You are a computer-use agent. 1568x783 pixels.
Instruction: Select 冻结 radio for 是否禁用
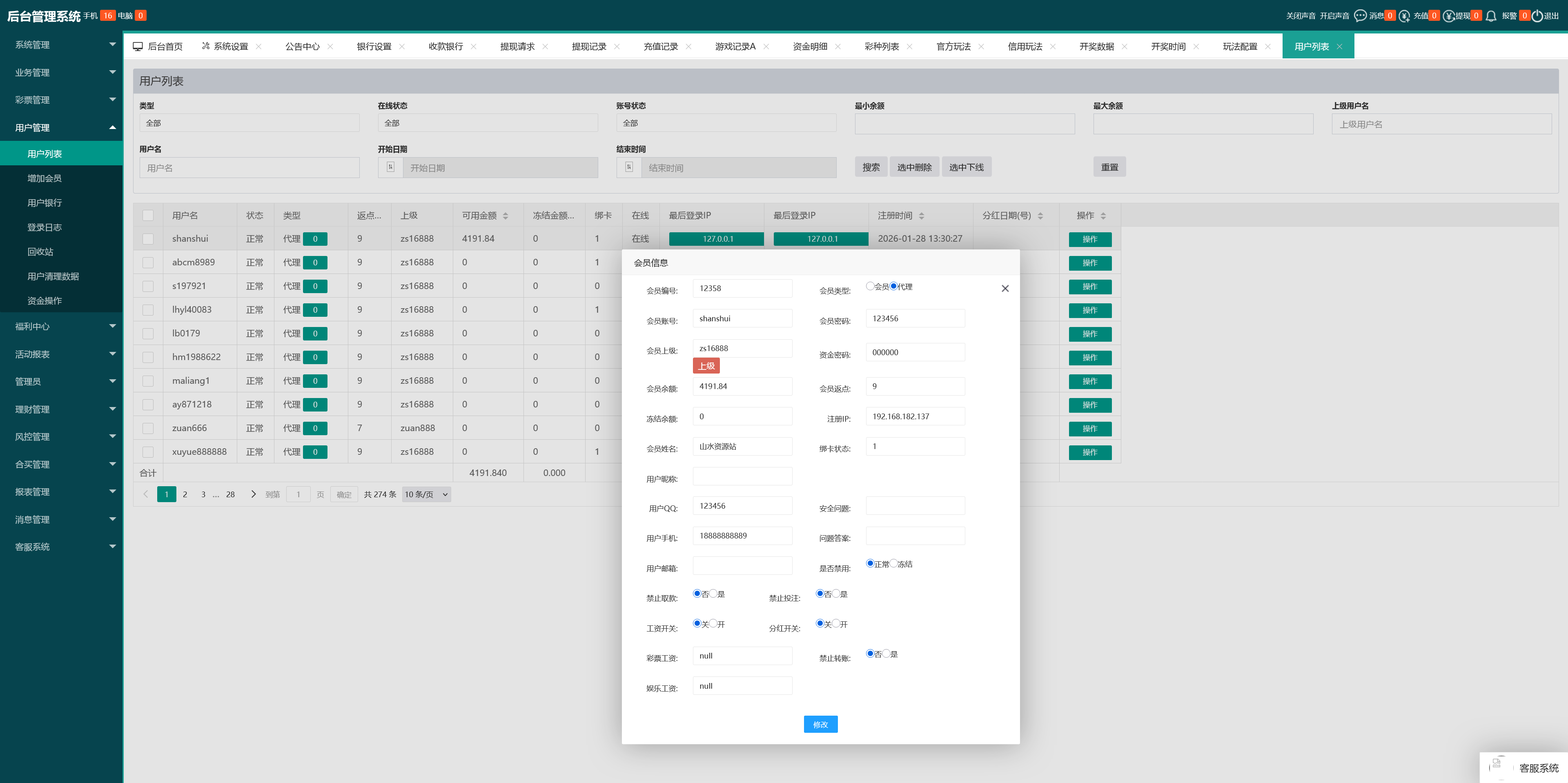[x=893, y=563]
